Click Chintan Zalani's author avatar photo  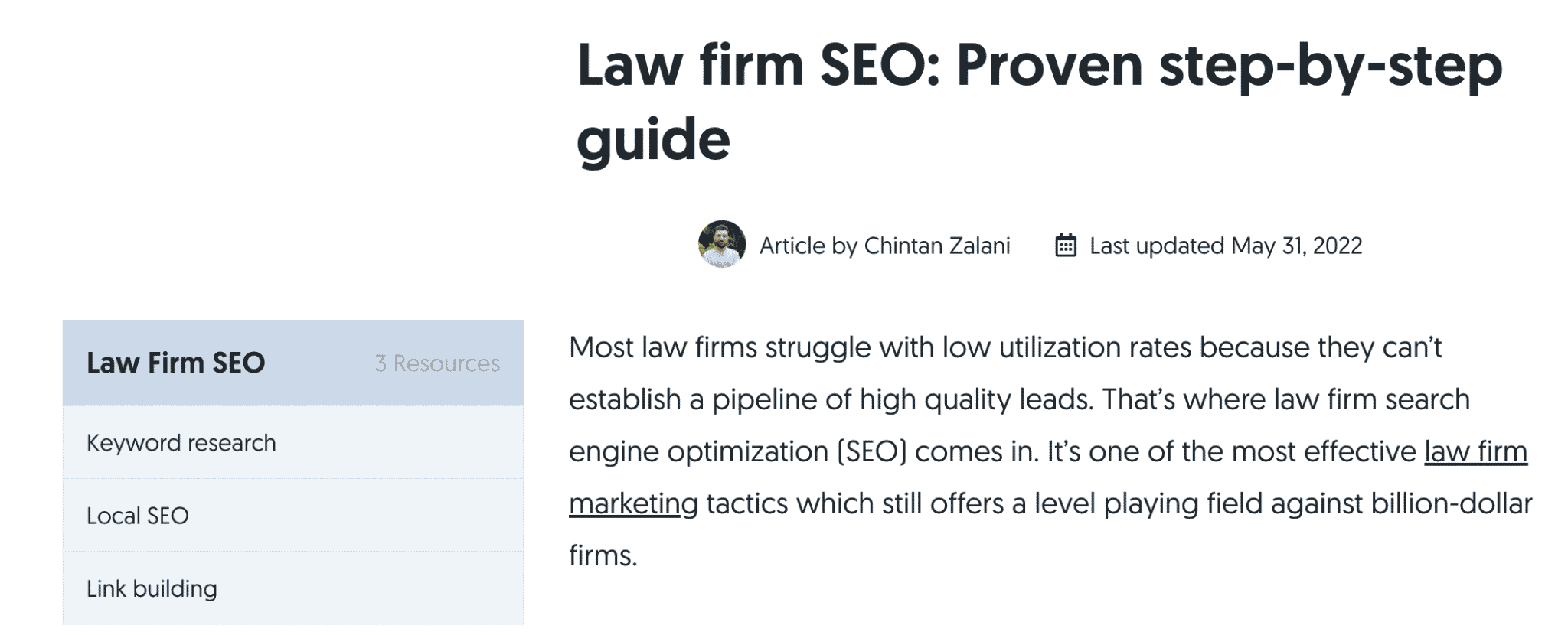[x=721, y=244]
